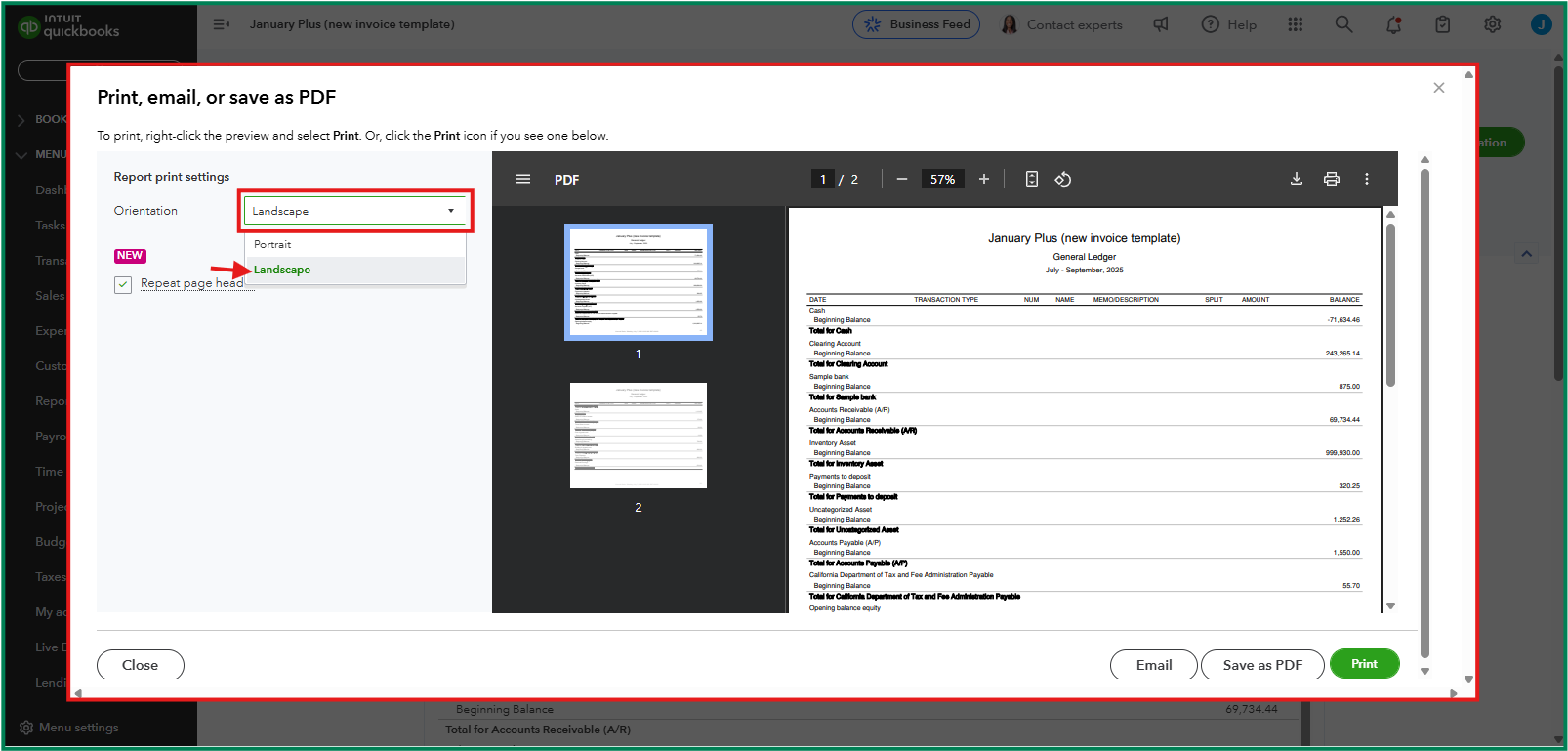The image size is (1568, 751).
Task: Click the dialog vertical scrollbar
Action: point(1424,415)
